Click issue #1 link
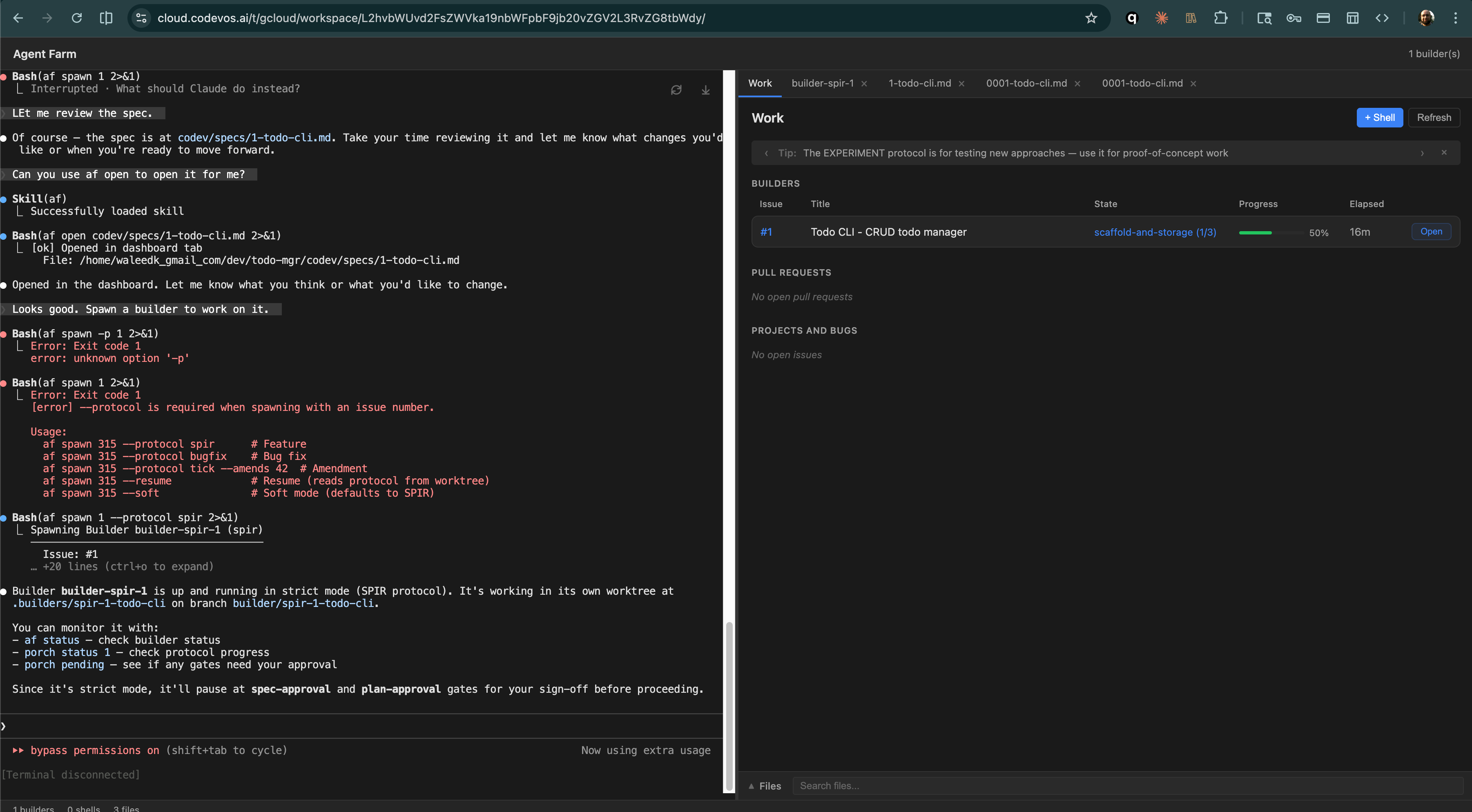Screen dimensions: 1472x812 point(766,232)
